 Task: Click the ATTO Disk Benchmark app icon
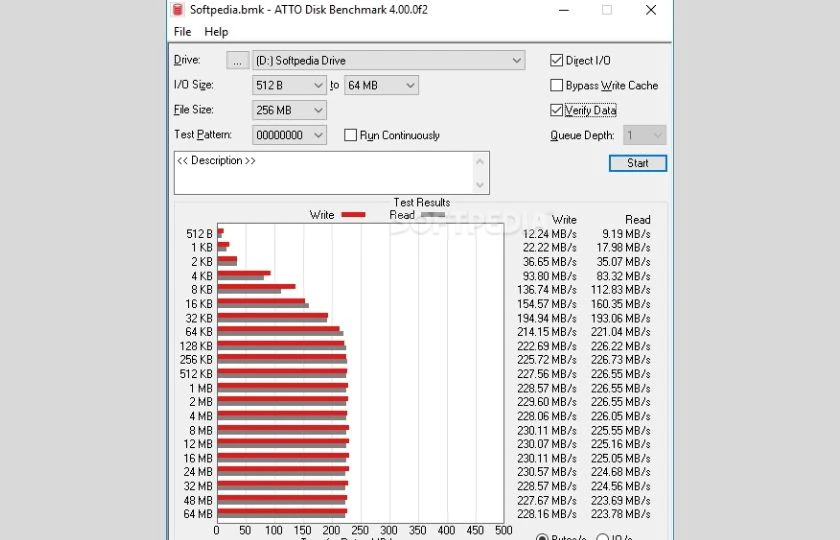point(177,9)
